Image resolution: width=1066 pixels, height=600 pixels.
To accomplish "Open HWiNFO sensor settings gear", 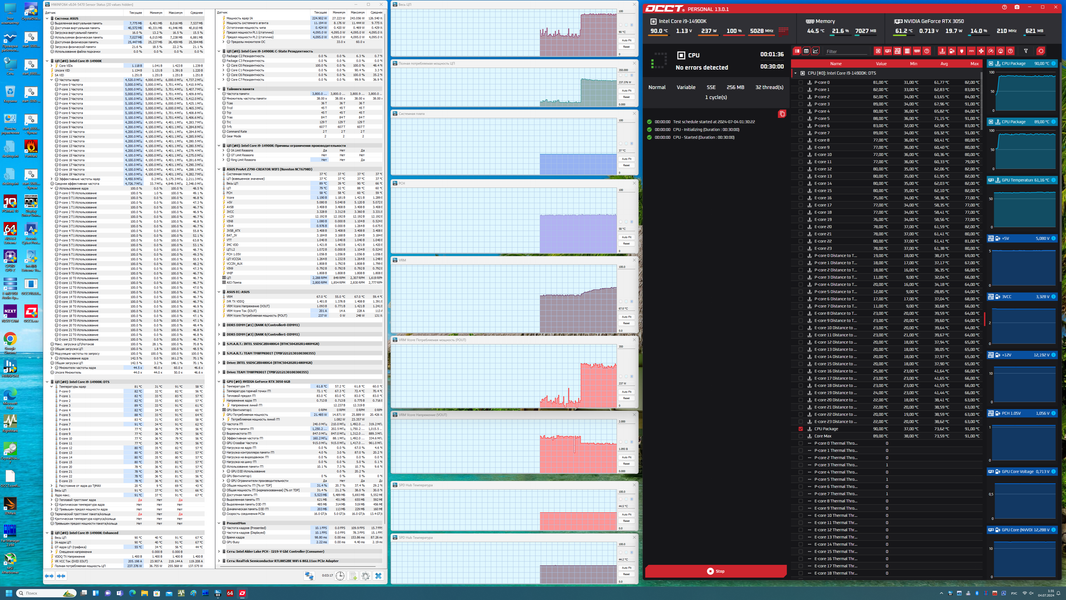I will click(365, 576).
